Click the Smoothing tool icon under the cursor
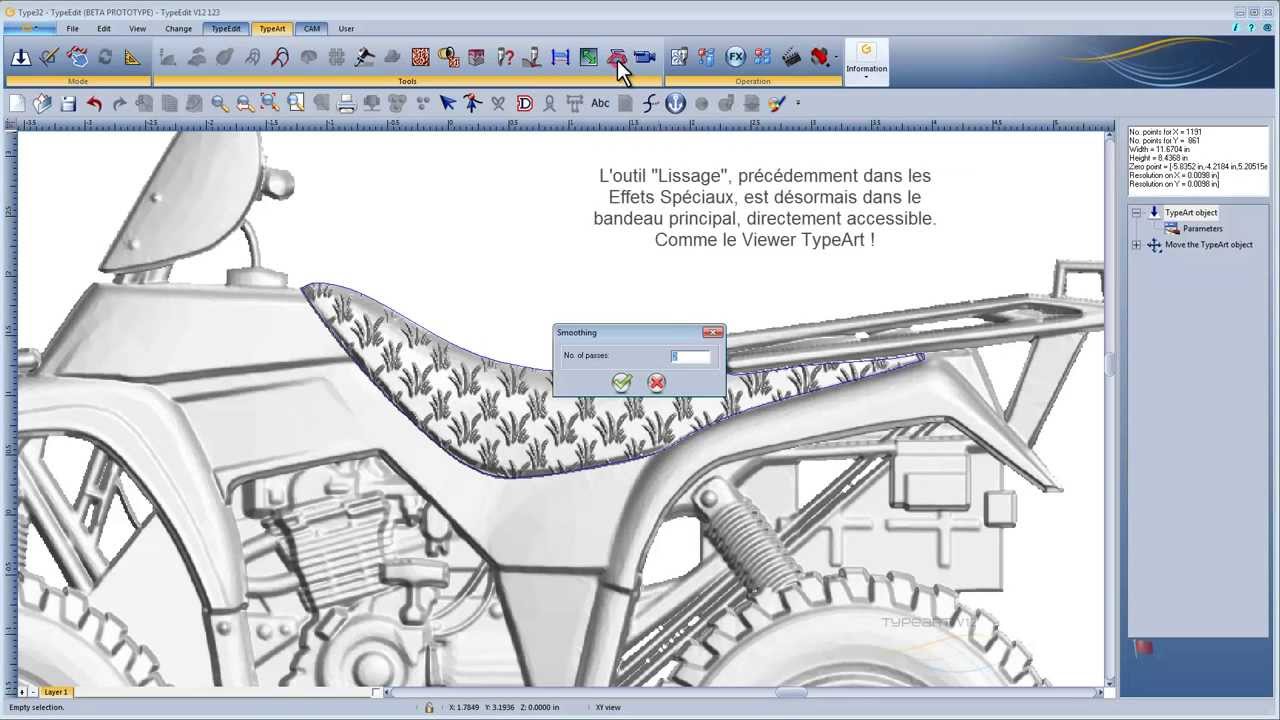Screen dimensions: 1280x720 [x=616, y=57]
